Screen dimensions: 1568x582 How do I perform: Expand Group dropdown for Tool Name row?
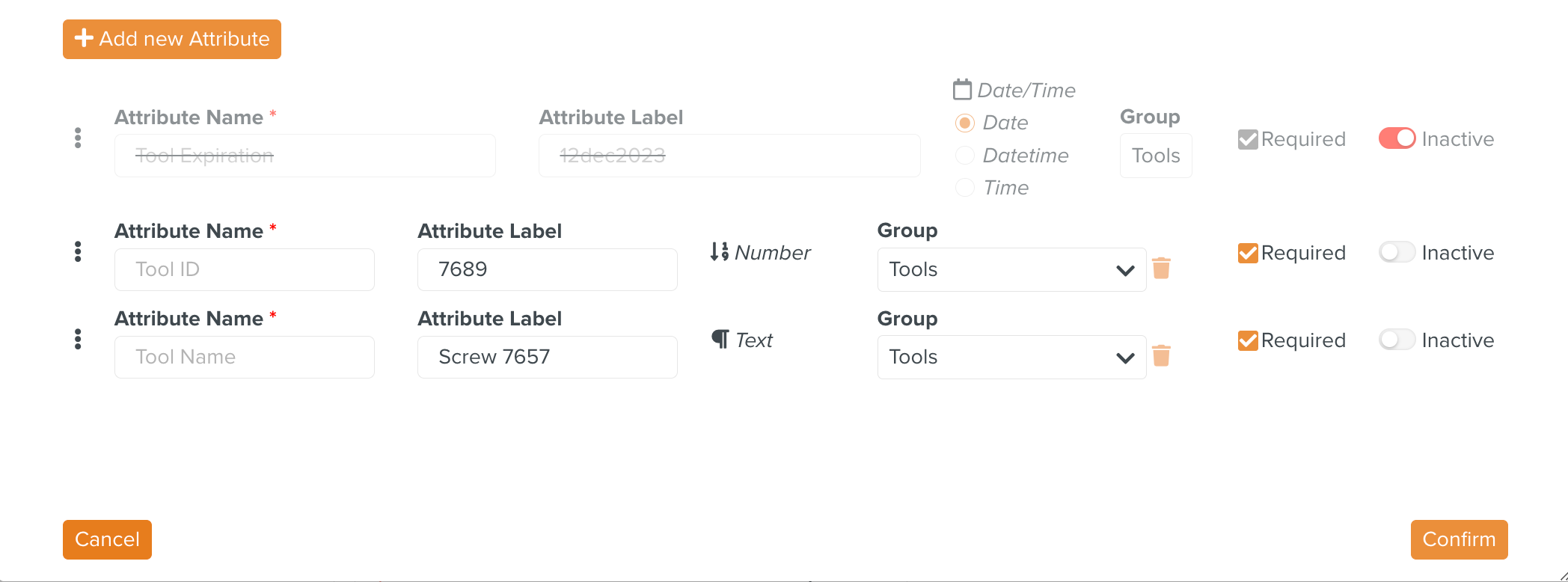[1011, 357]
